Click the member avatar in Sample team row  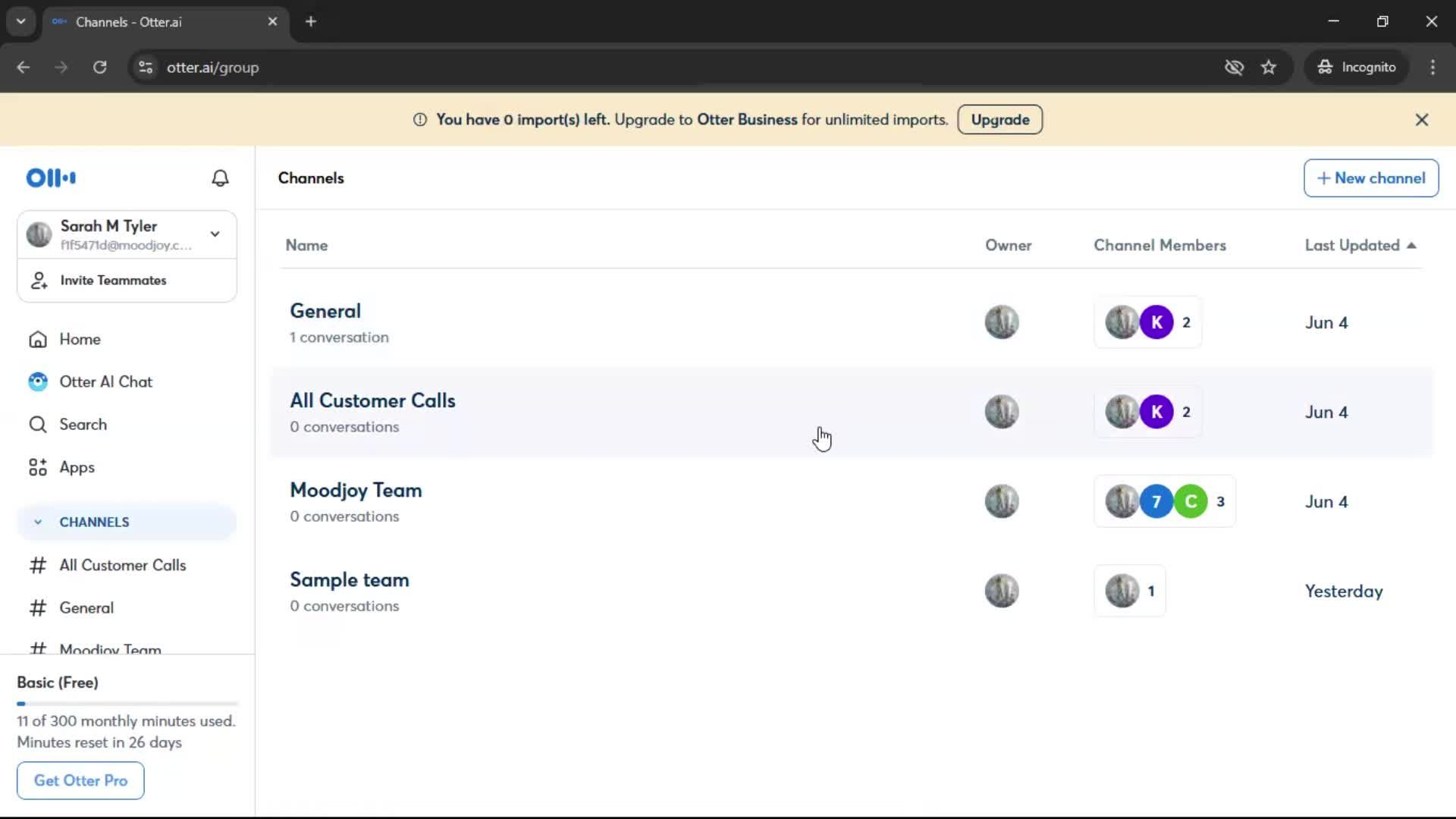coord(1122,591)
